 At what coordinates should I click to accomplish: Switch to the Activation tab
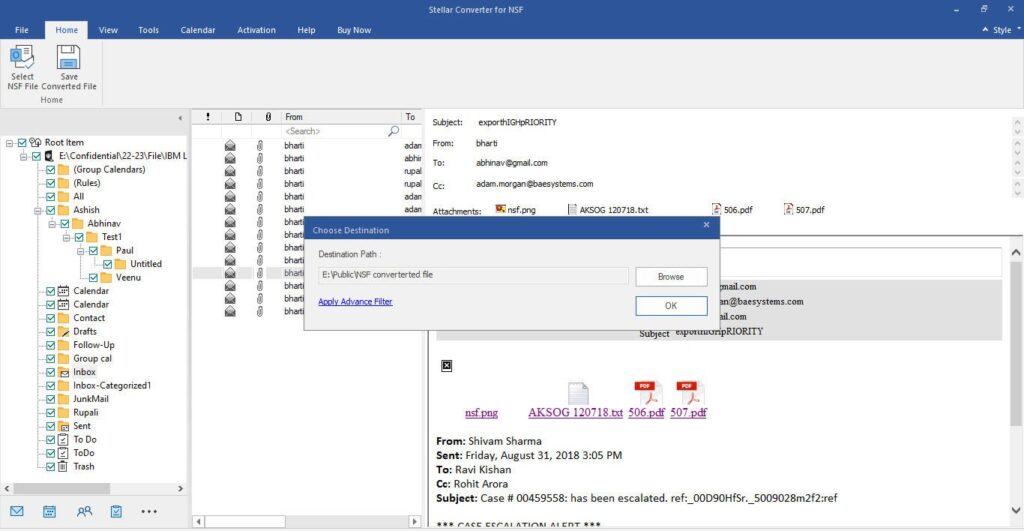(256, 30)
